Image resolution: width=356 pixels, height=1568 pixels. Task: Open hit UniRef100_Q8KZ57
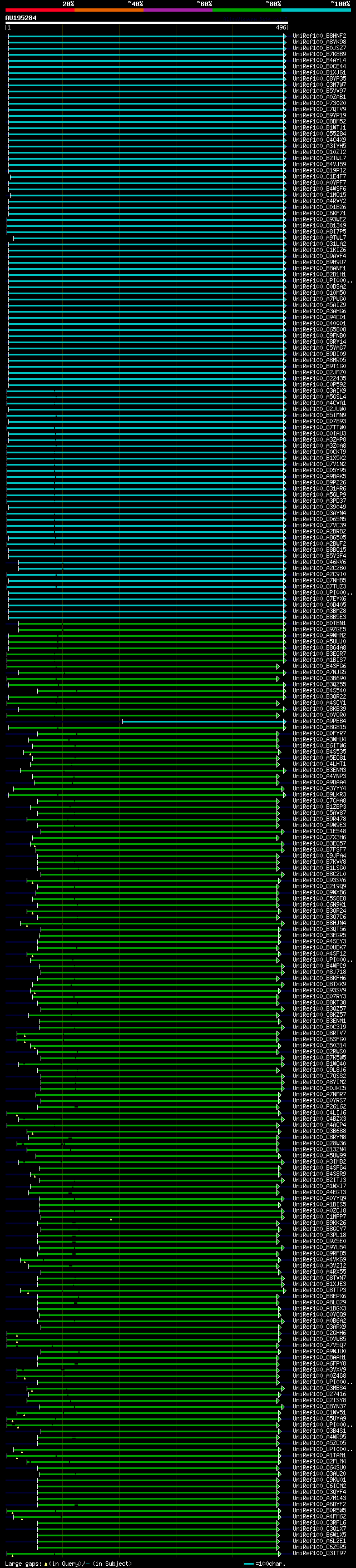point(319,1015)
